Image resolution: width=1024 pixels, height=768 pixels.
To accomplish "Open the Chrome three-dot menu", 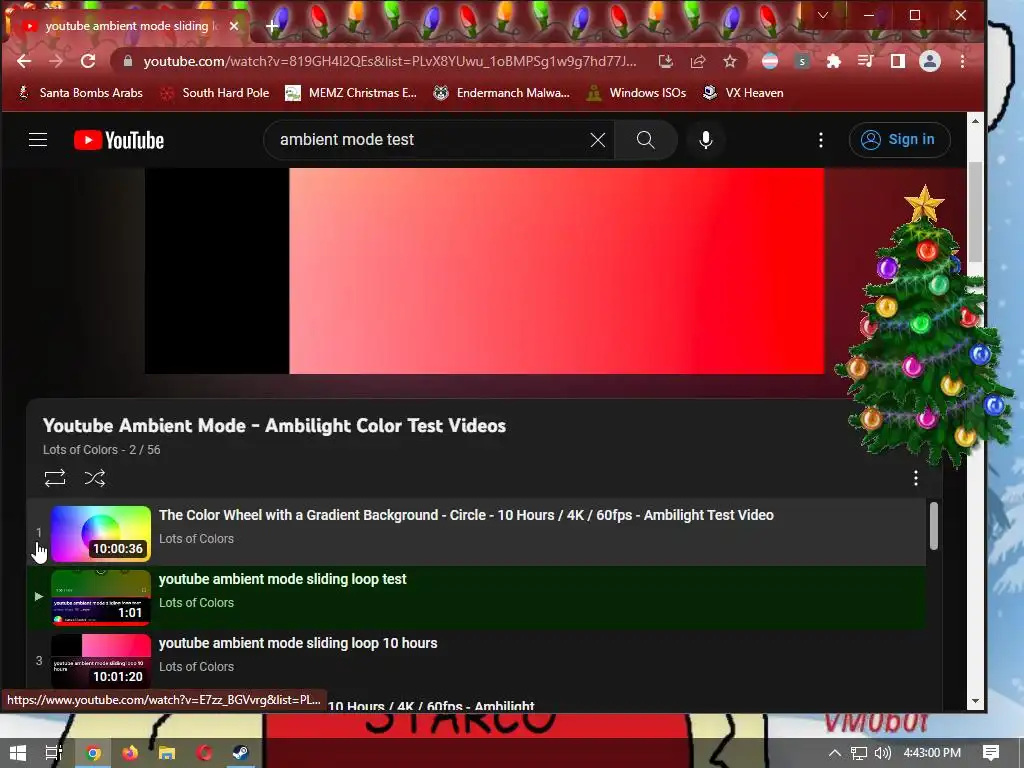I will click(963, 61).
